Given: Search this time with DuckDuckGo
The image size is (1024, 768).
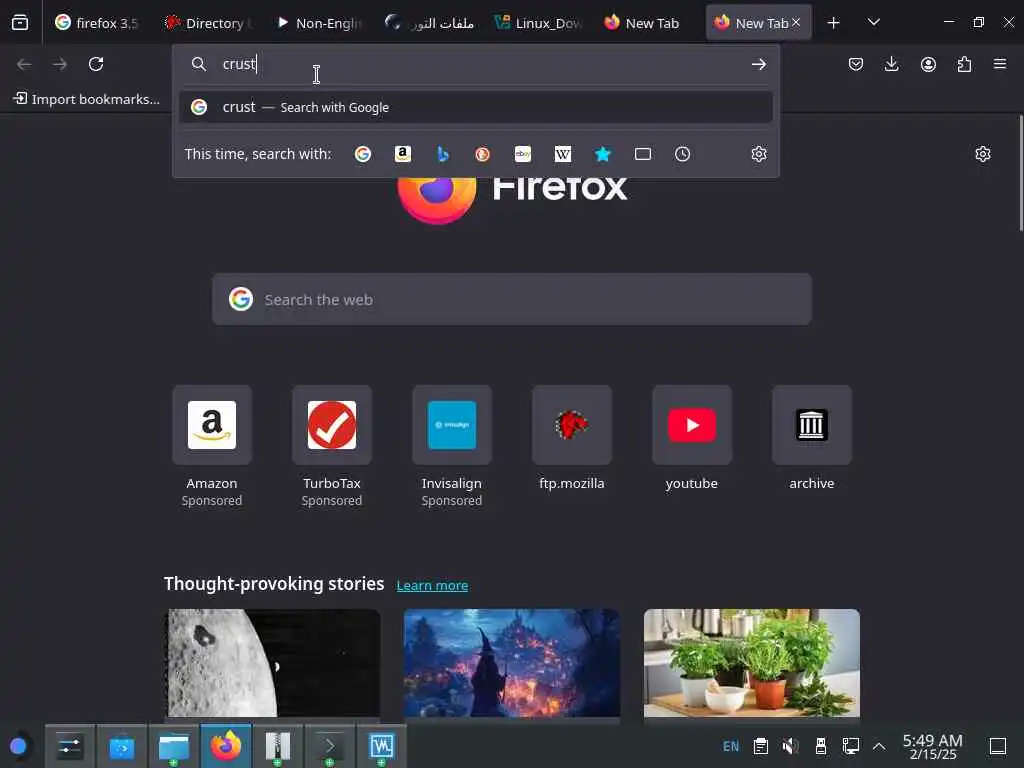Looking at the screenshot, I should point(483,154).
